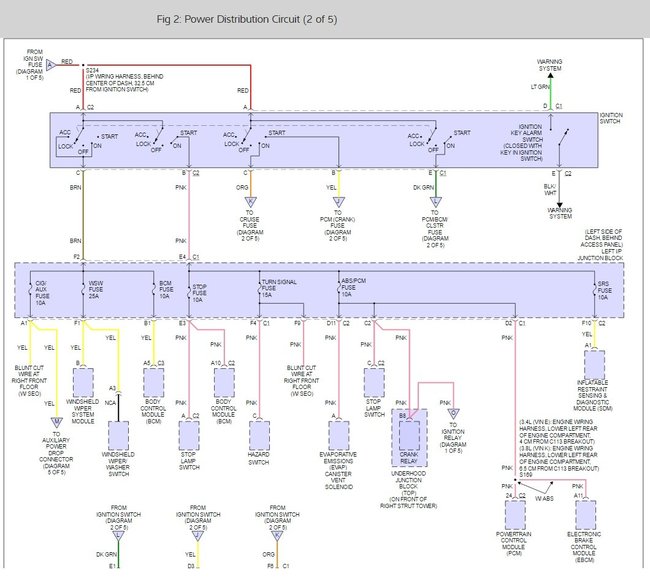This screenshot has height=578, width=650.
Task: Select the S234 splice label
Action: coord(92,70)
